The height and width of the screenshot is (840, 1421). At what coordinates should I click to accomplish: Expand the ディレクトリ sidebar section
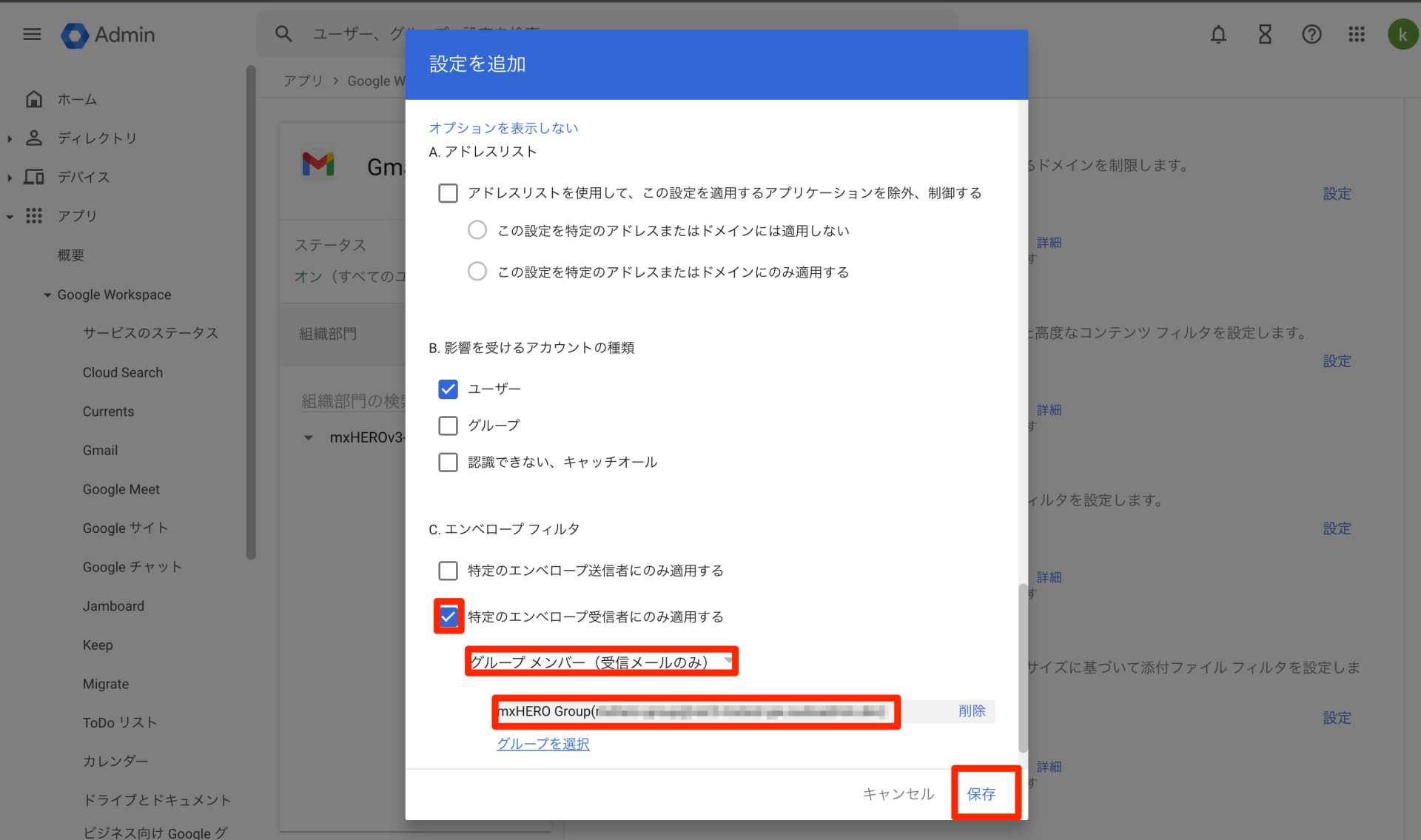coord(10,138)
